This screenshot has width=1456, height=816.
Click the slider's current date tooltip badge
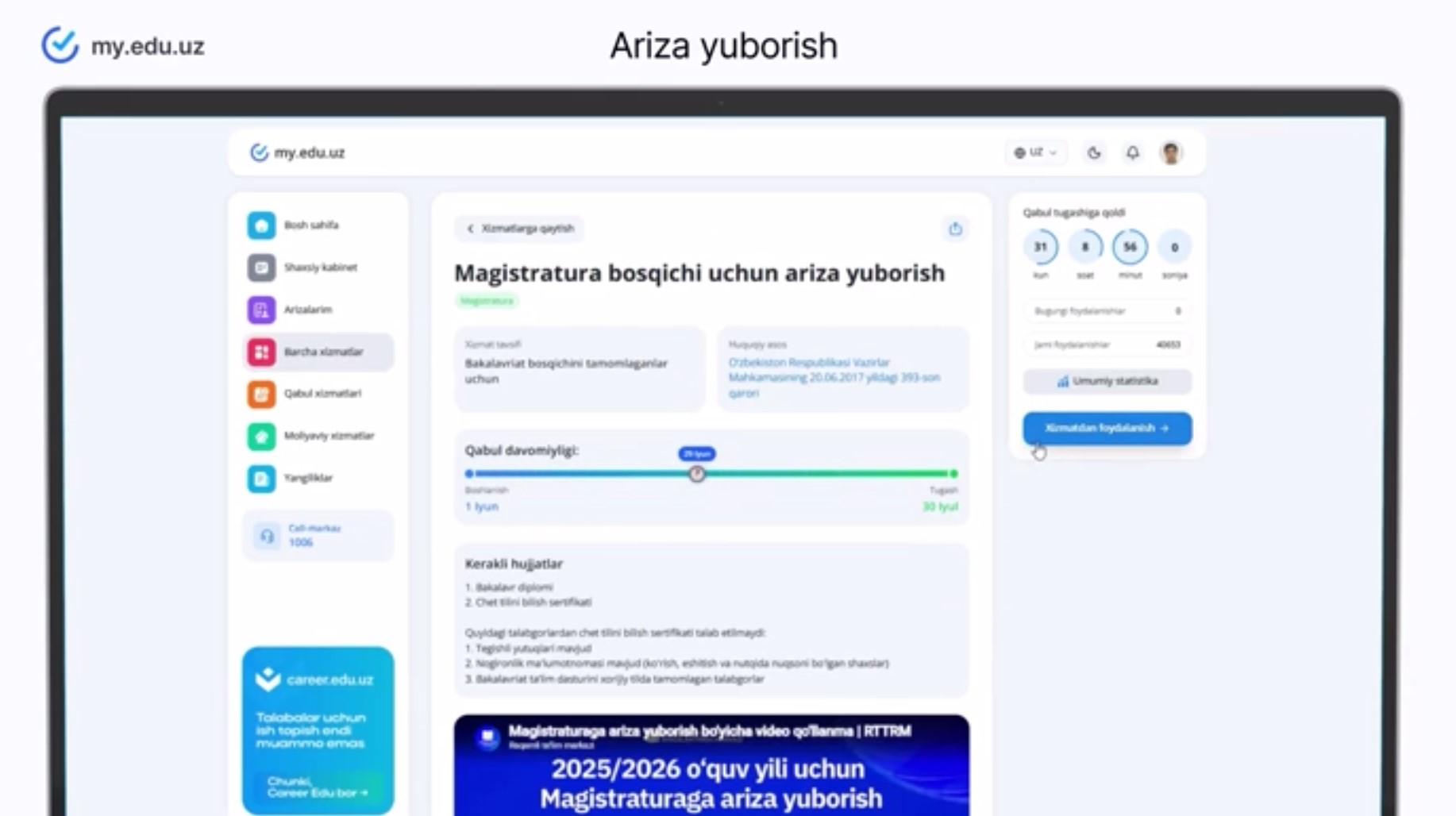697,454
